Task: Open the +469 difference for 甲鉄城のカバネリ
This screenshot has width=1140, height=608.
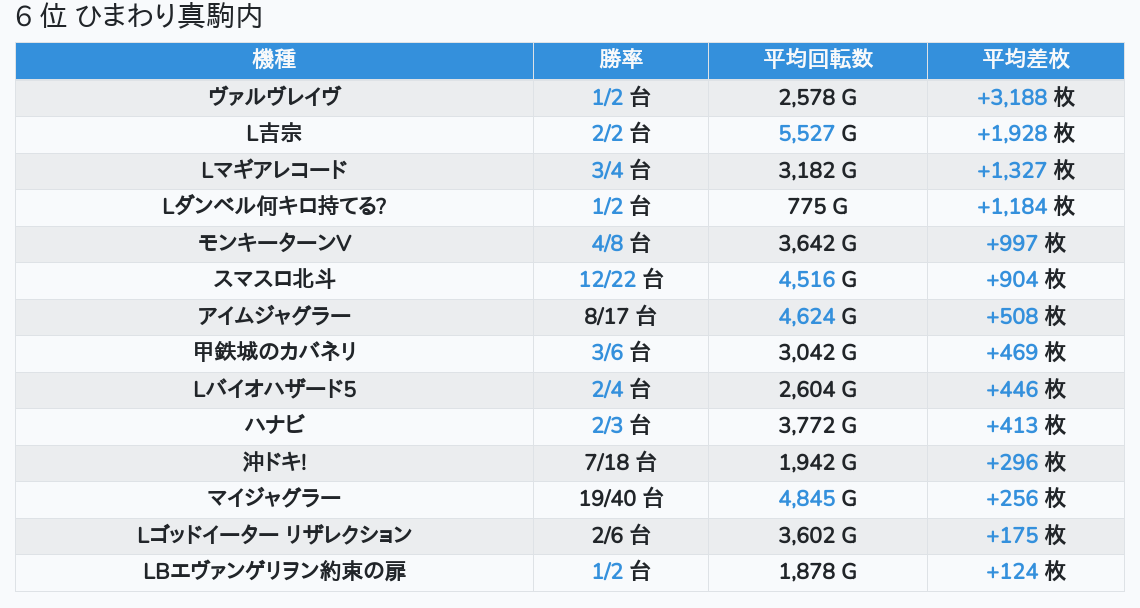Action: tap(1011, 352)
